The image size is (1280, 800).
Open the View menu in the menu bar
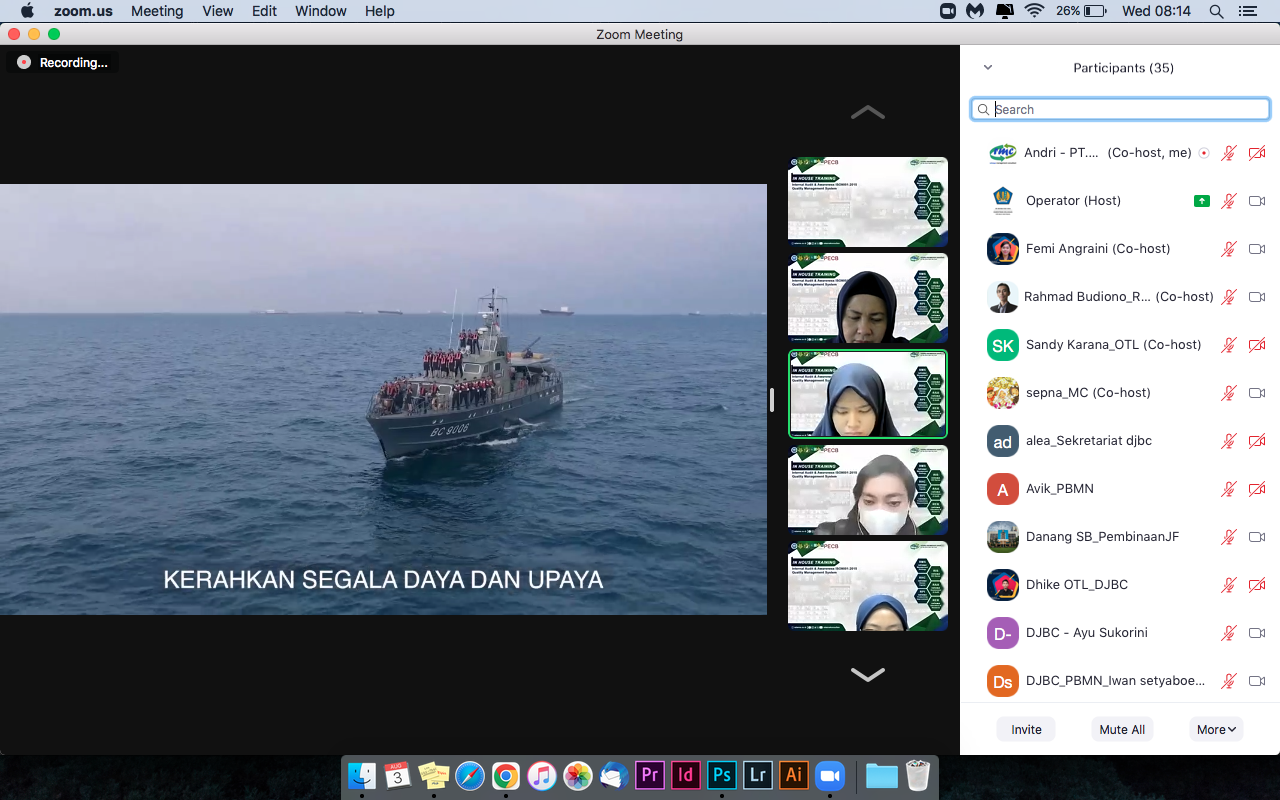point(217,11)
